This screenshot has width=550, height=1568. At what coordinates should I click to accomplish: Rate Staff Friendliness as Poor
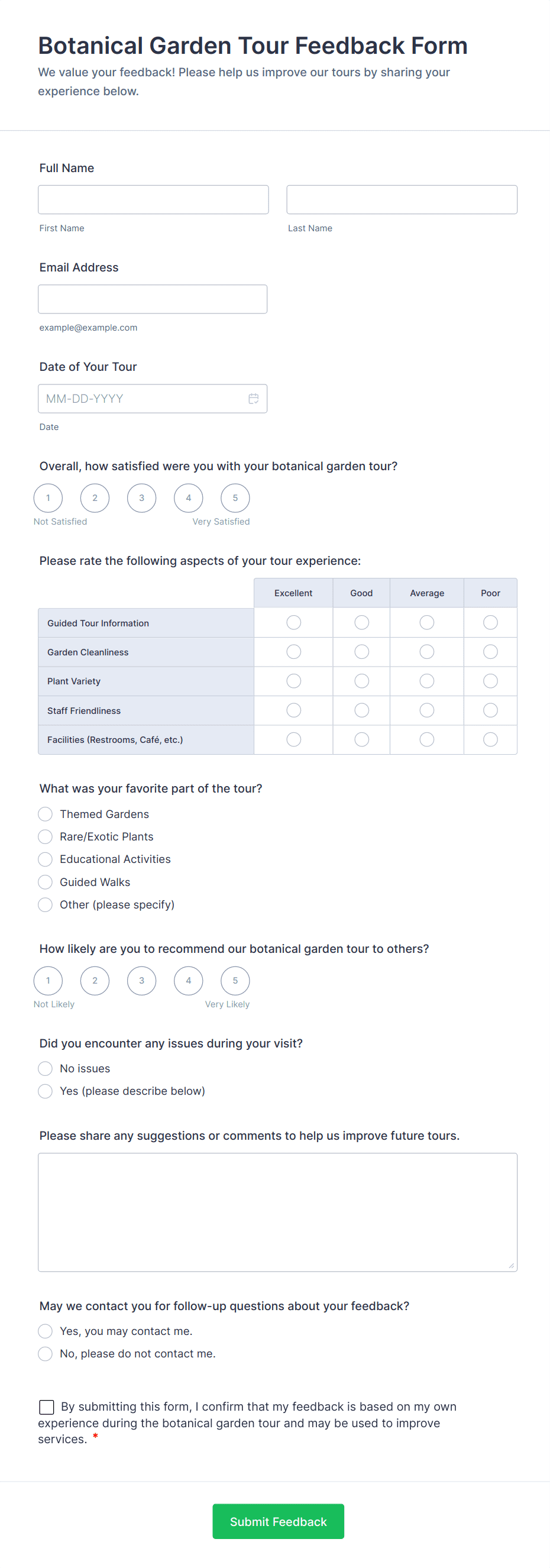click(490, 710)
